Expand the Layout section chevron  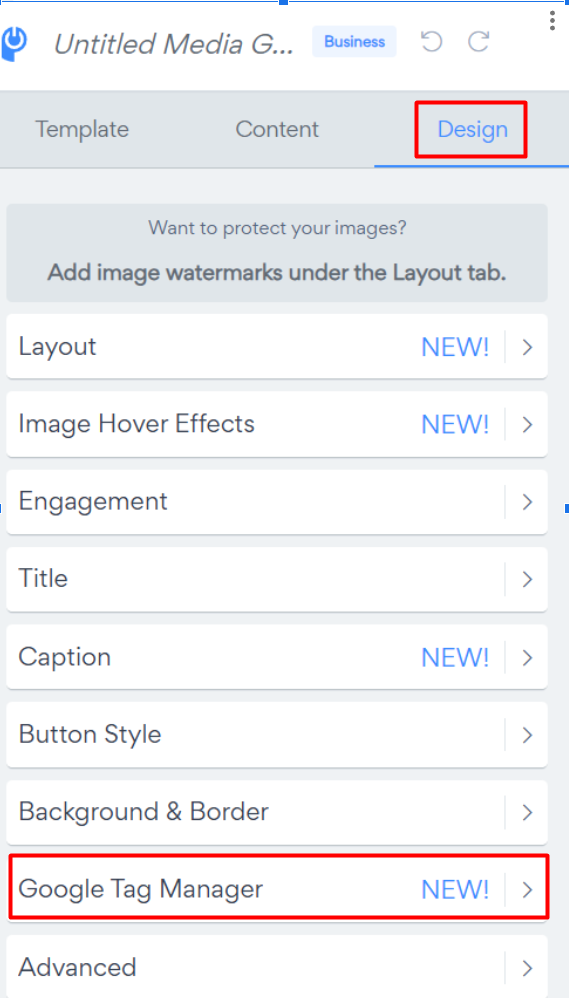click(527, 347)
